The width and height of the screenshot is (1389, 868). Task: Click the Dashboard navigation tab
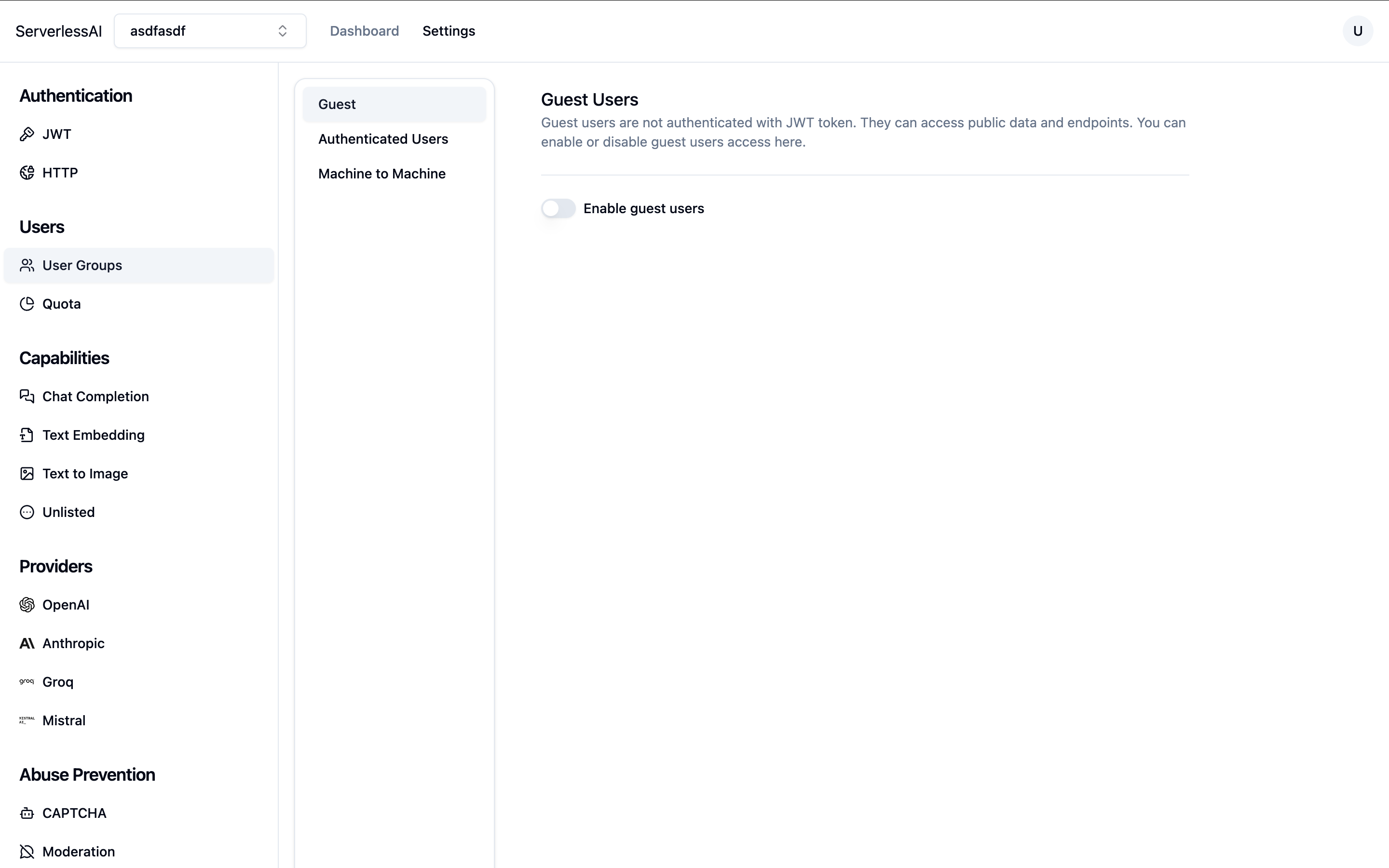[365, 31]
